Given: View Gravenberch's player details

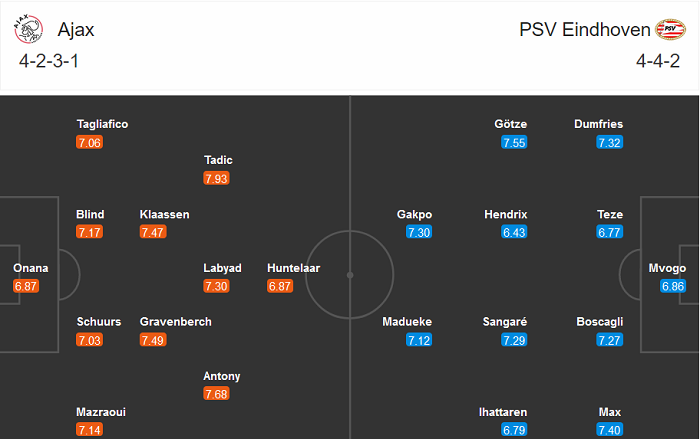Looking at the screenshot, I should tap(176, 322).
